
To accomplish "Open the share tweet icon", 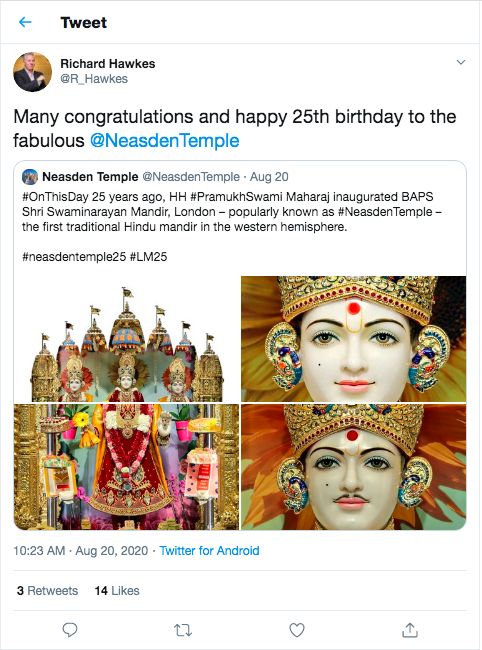I will pyautogui.click(x=410, y=629).
